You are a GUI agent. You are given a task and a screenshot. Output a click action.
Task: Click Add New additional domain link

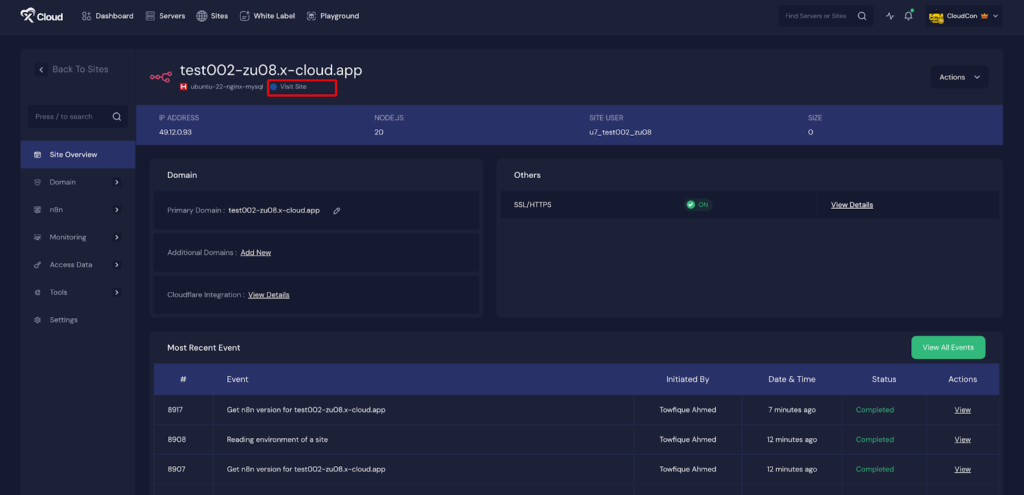point(255,253)
